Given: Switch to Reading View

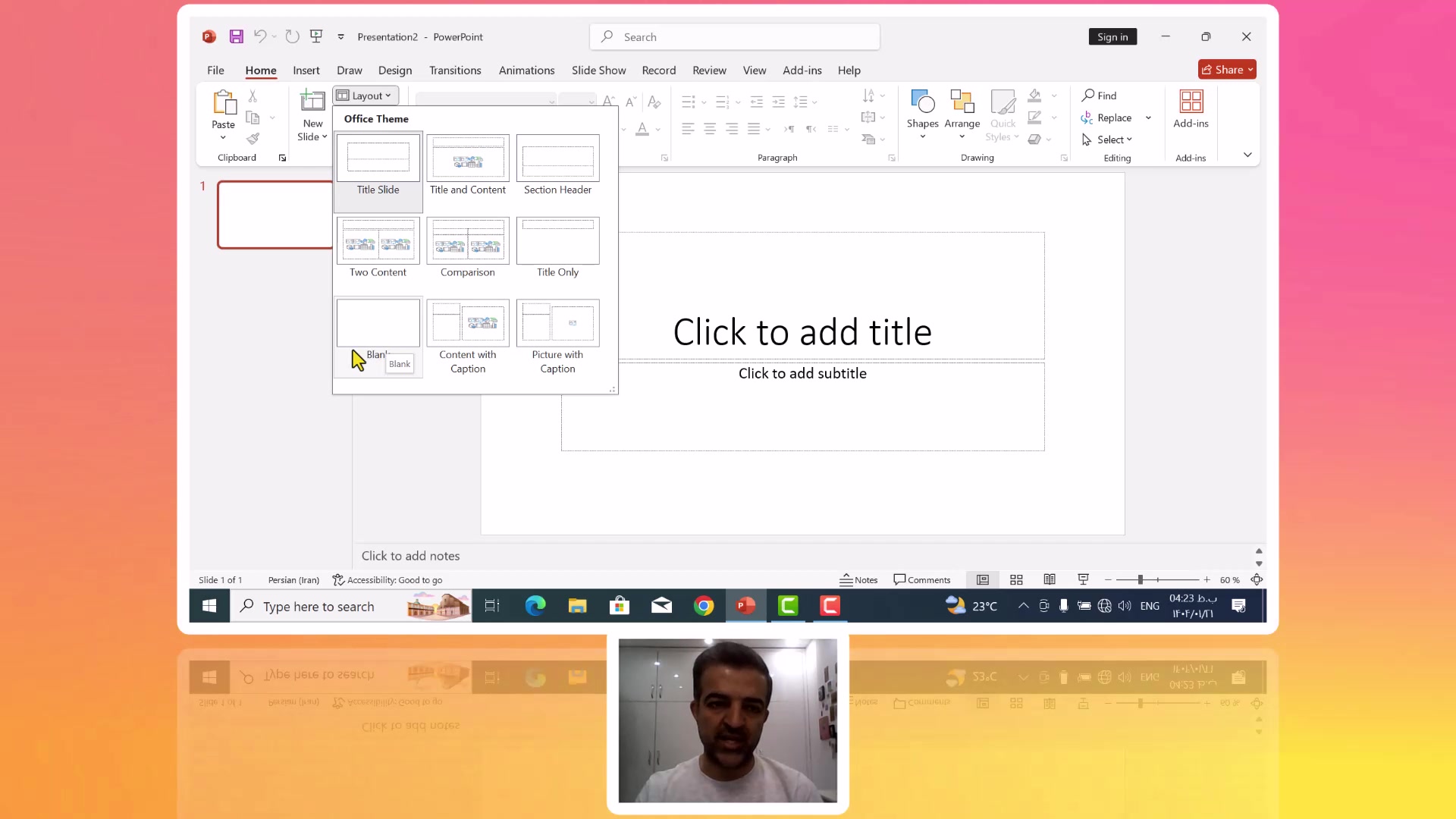Looking at the screenshot, I should (x=1050, y=580).
